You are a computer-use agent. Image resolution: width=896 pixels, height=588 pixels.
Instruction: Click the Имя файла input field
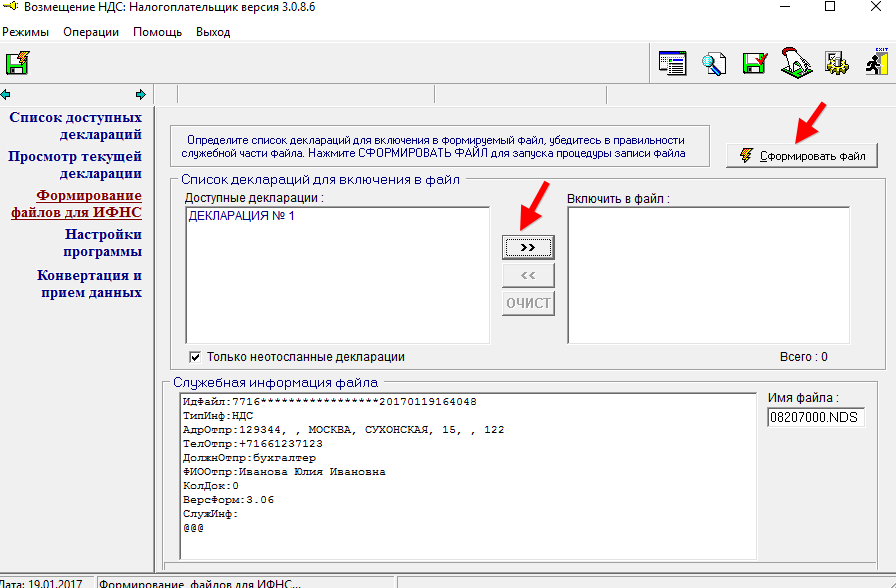click(816, 417)
